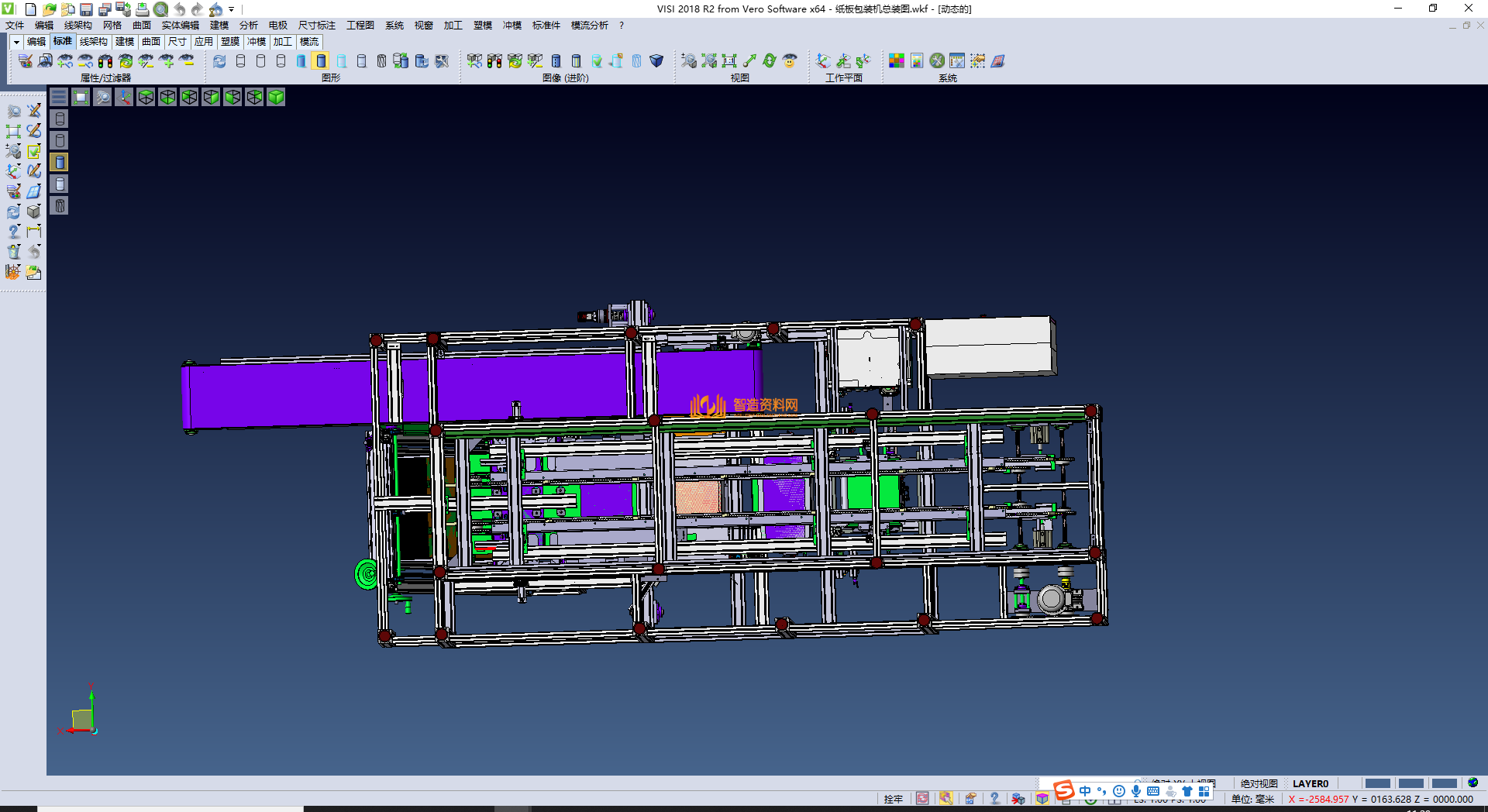Click the color palette grid icon
This screenshot has width=1488, height=812.
pos(896,60)
